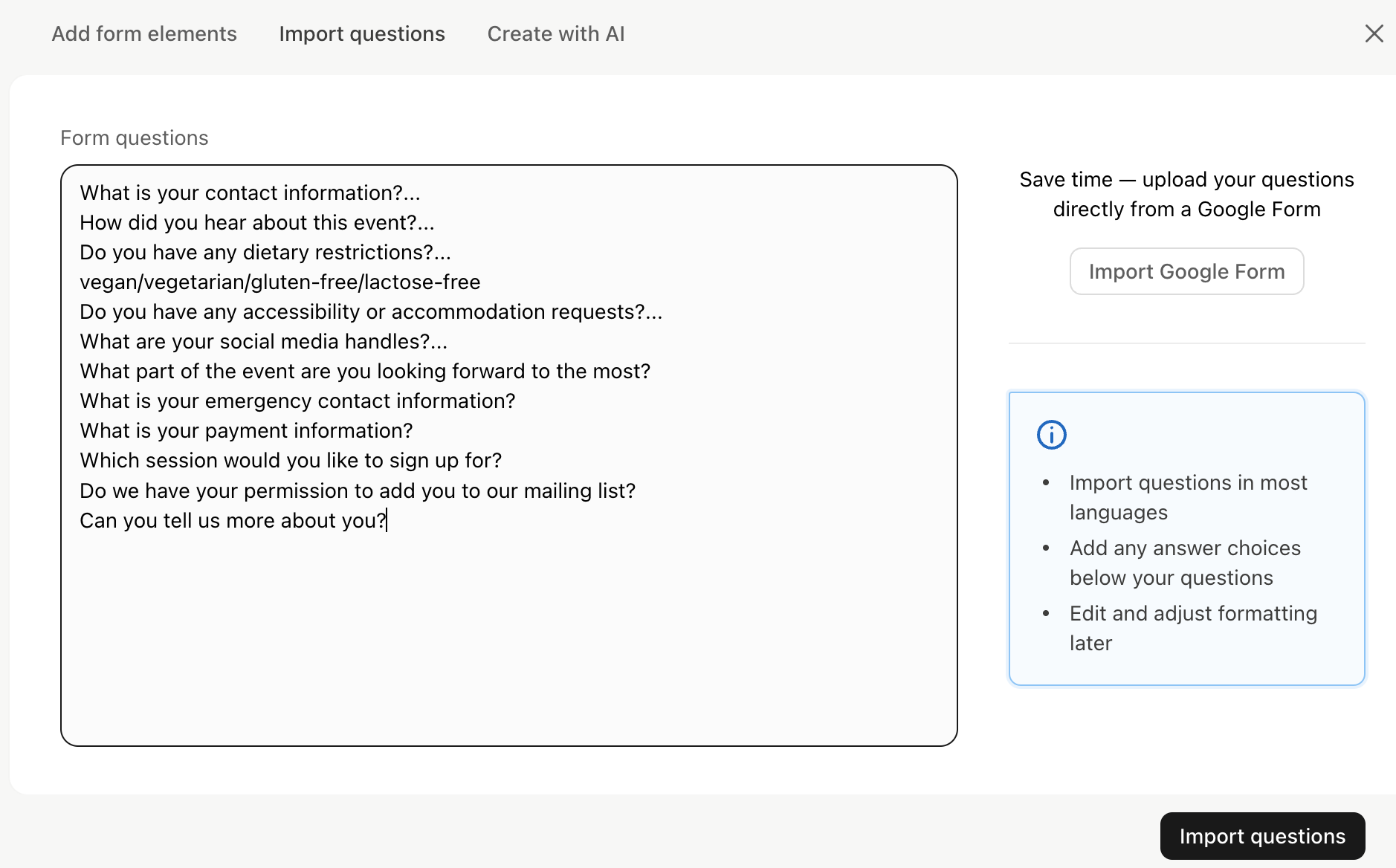
Task: Click the black Import questions button
Action: [1261, 836]
